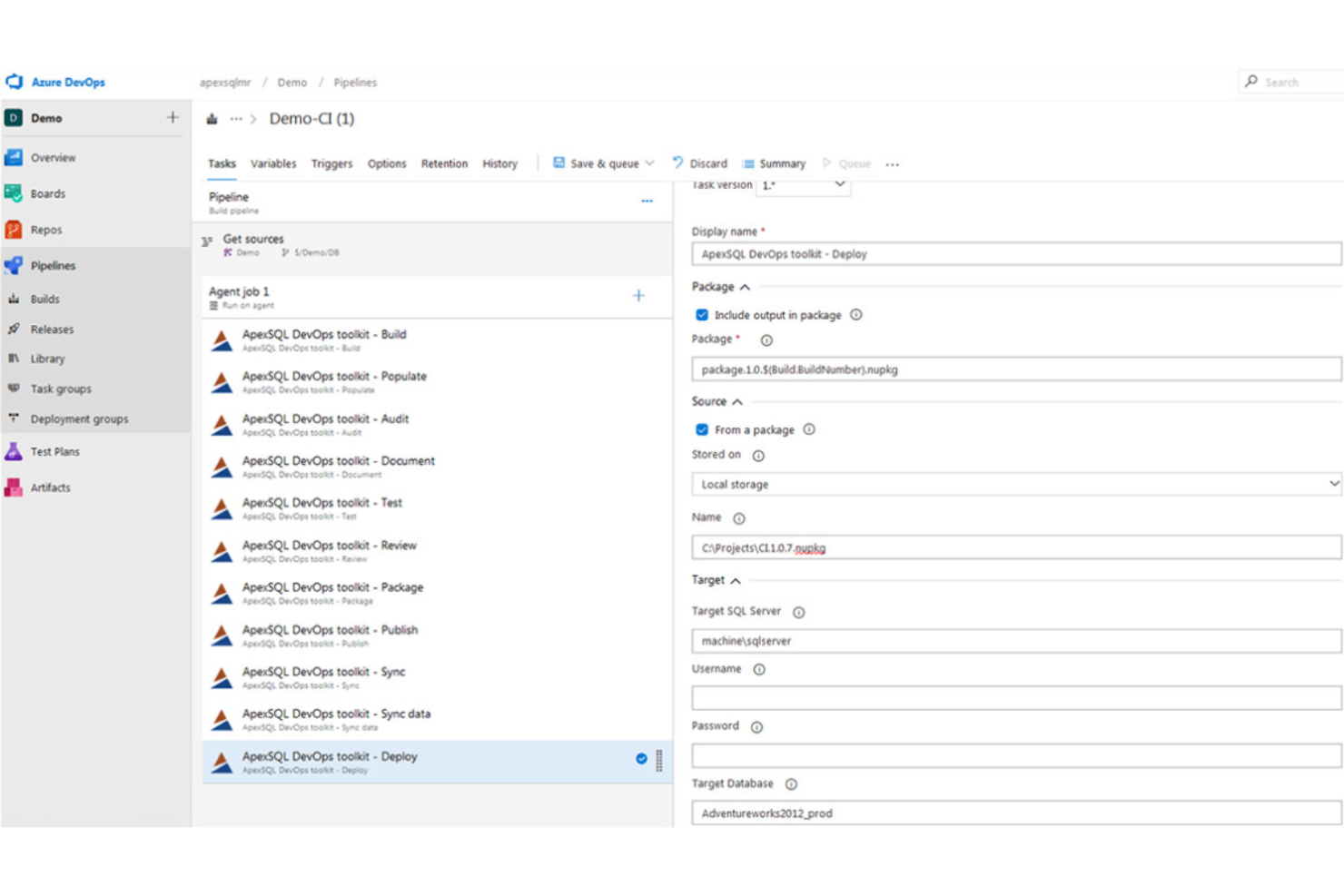Open the Boards section in sidebar
Viewport: 1344px width, 896px height.
[x=47, y=193]
